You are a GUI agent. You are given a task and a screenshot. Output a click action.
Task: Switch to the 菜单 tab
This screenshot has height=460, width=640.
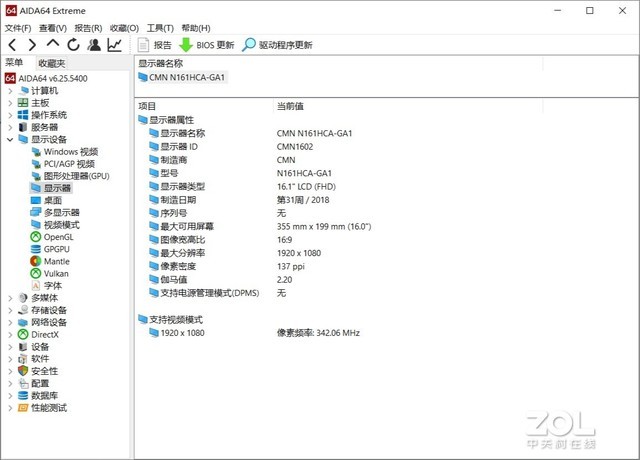(x=14, y=62)
